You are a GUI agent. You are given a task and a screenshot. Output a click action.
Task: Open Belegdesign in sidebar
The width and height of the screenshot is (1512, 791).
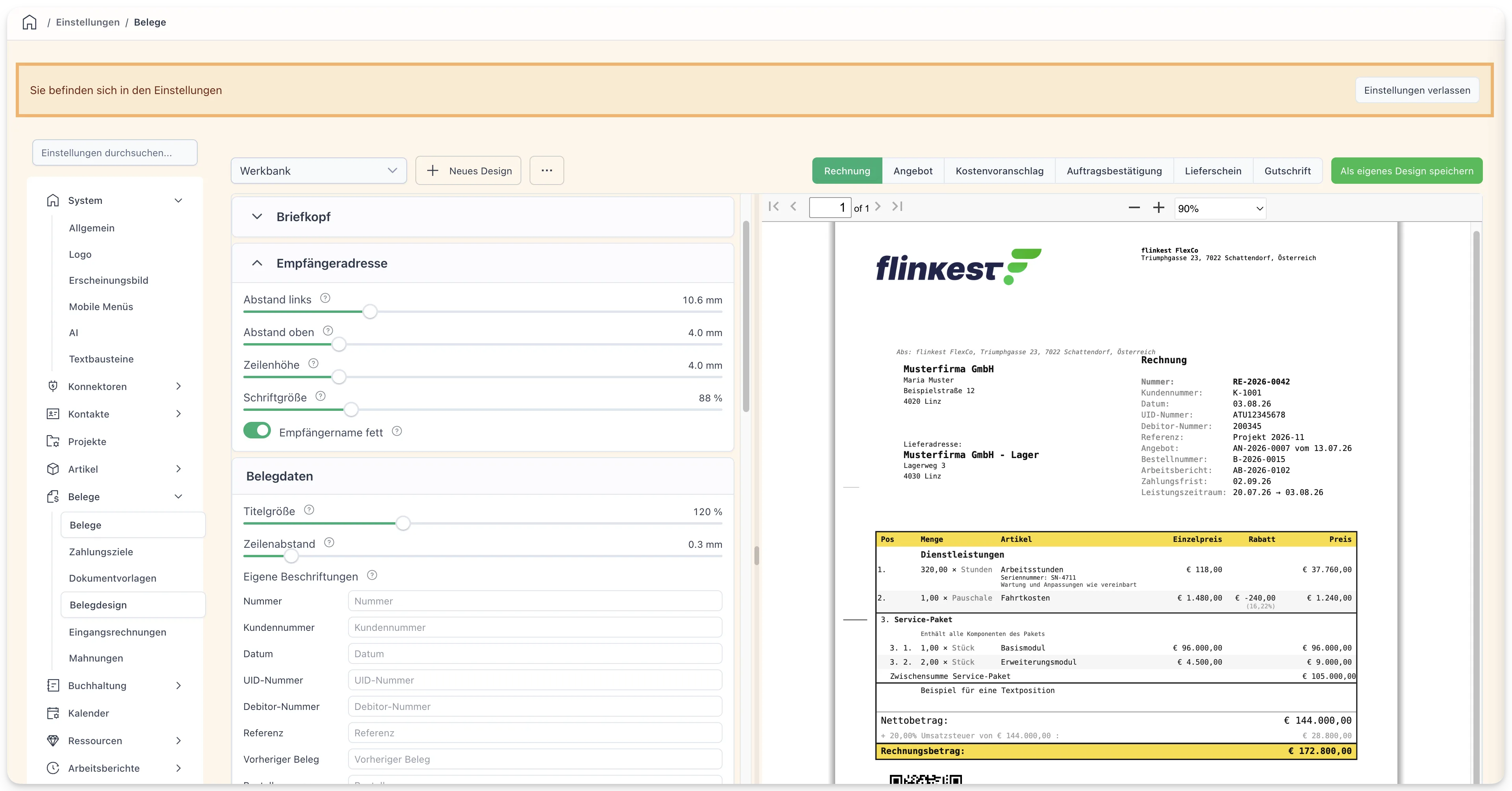click(133, 605)
